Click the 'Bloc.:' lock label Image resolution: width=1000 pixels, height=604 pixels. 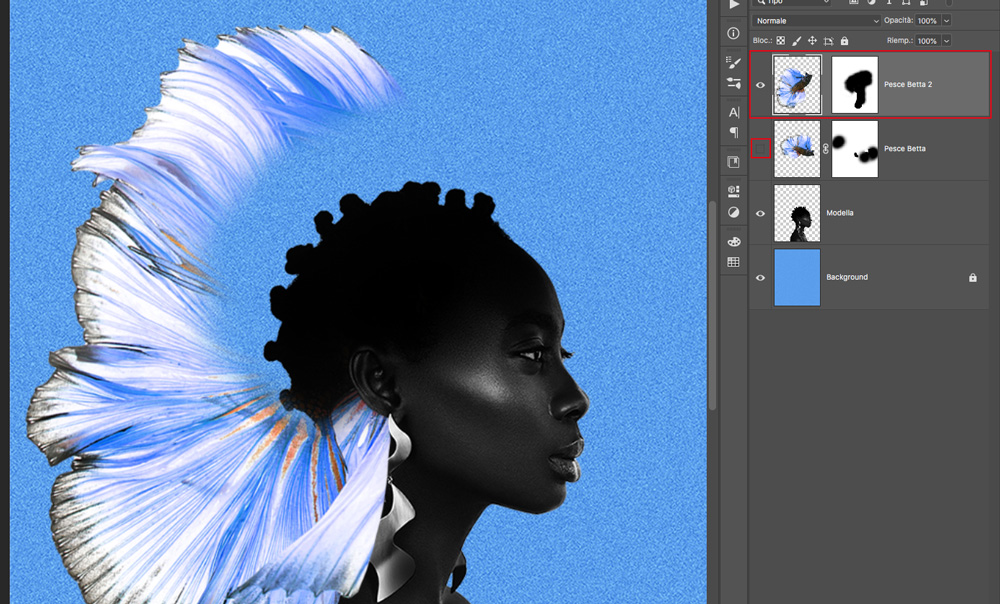762,40
